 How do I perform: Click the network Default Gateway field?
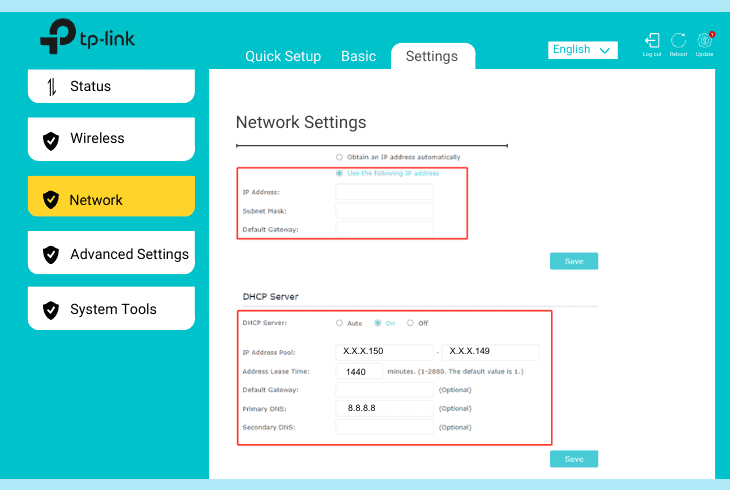pyautogui.click(x=385, y=229)
